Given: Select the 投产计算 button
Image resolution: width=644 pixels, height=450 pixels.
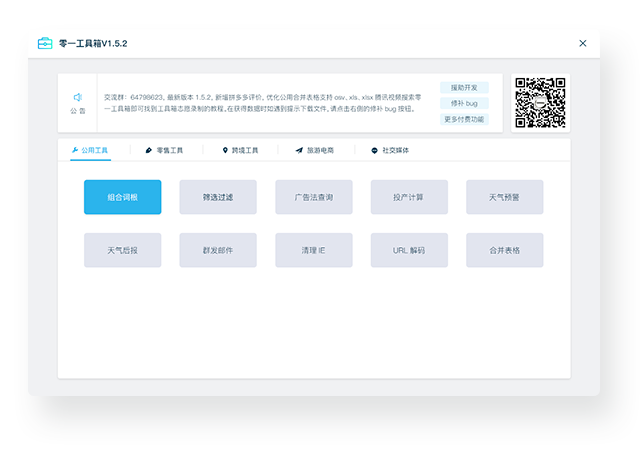Looking at the screenshot, I should coord(409,197).
